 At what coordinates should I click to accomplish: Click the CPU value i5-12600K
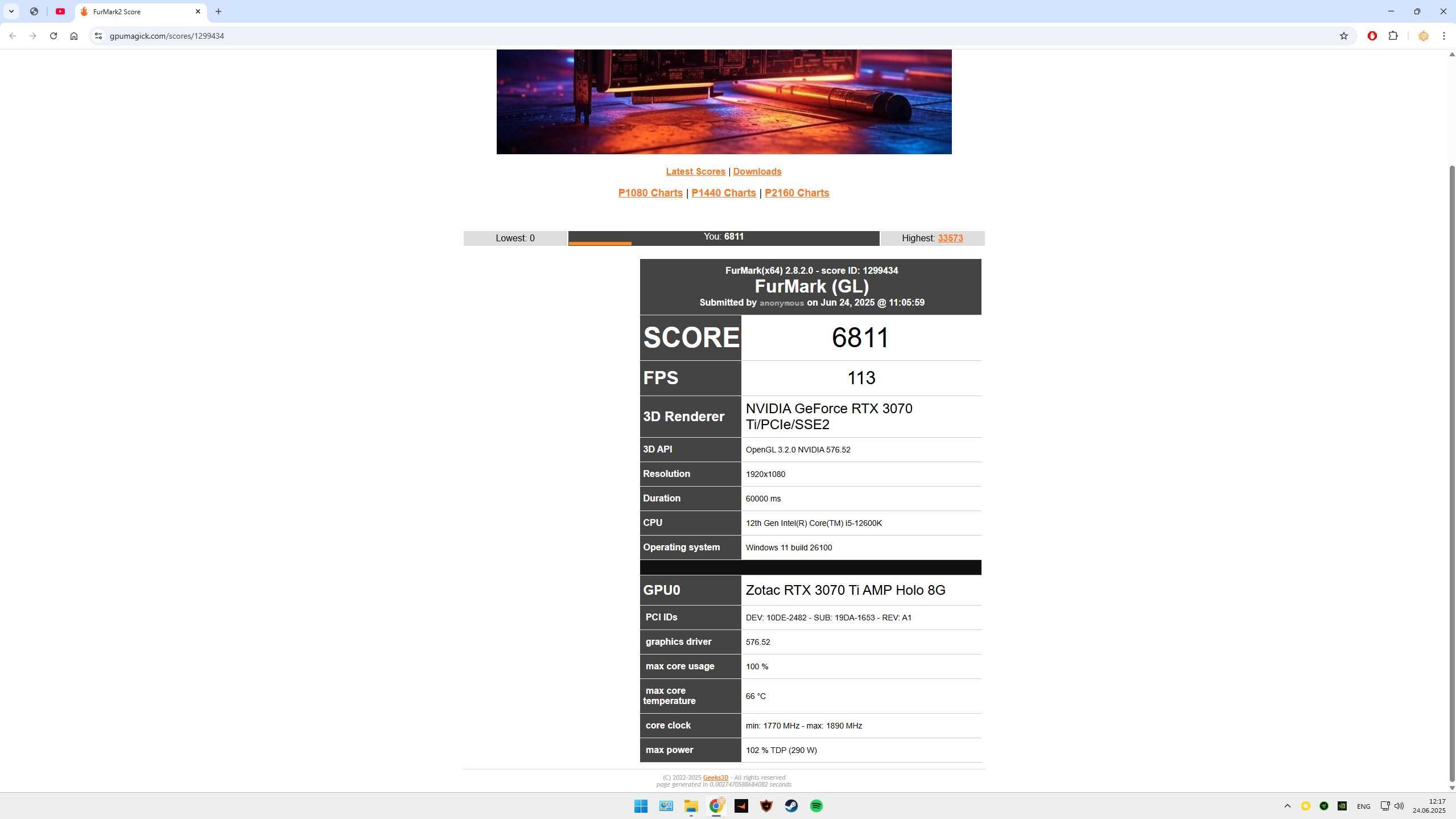pos(814,523)
